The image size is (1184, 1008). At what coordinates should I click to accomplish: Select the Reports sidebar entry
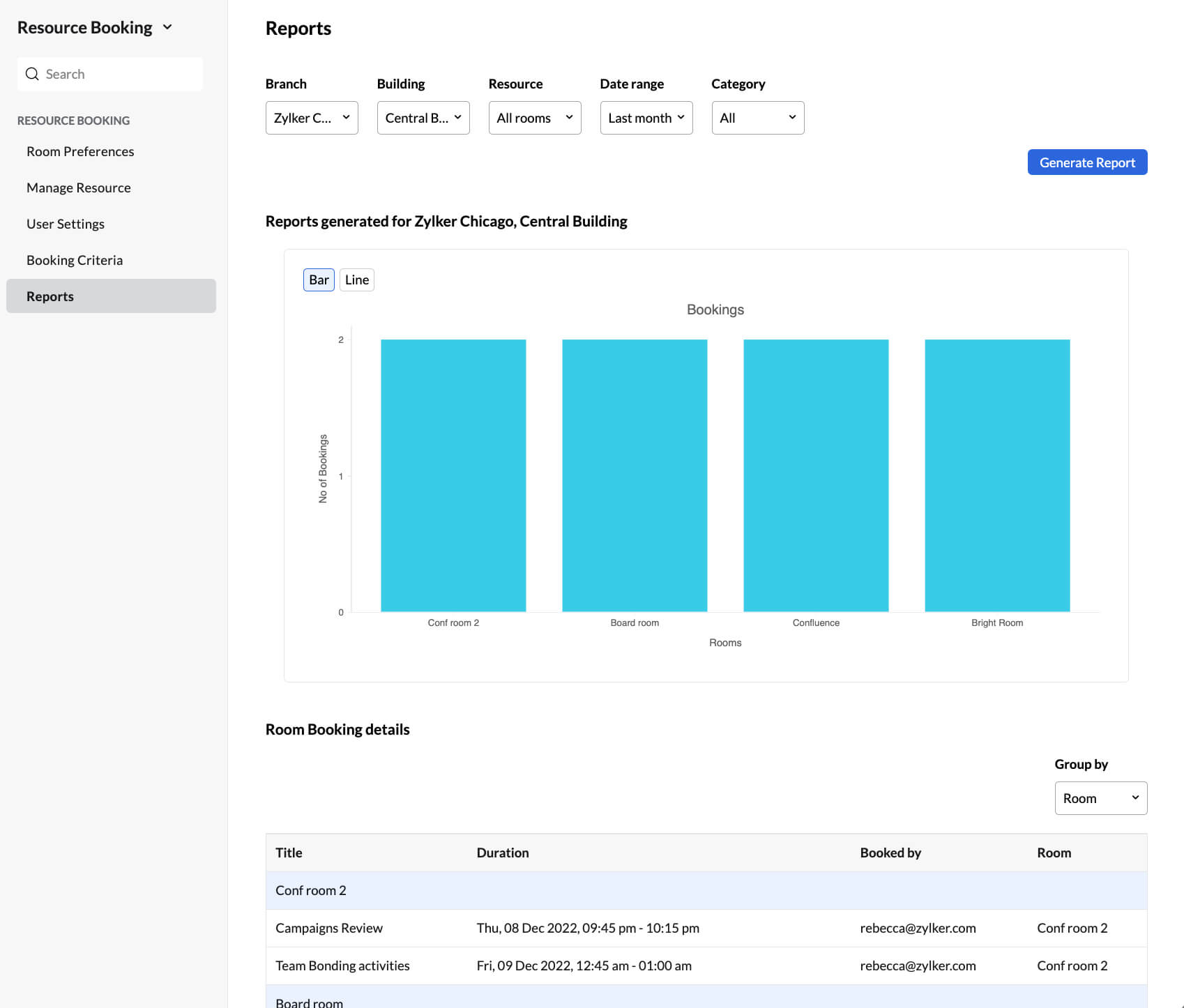click(x=50, y=296)
